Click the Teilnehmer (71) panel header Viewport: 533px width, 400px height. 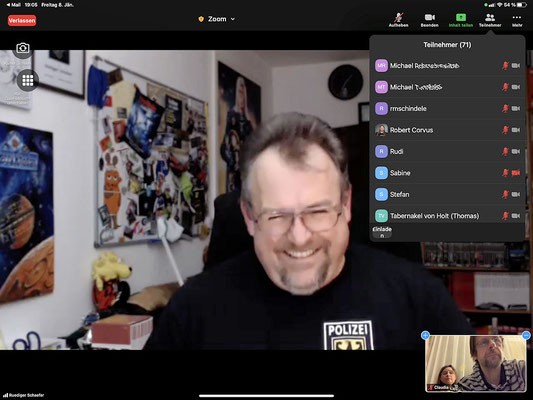tap(447, 45)
